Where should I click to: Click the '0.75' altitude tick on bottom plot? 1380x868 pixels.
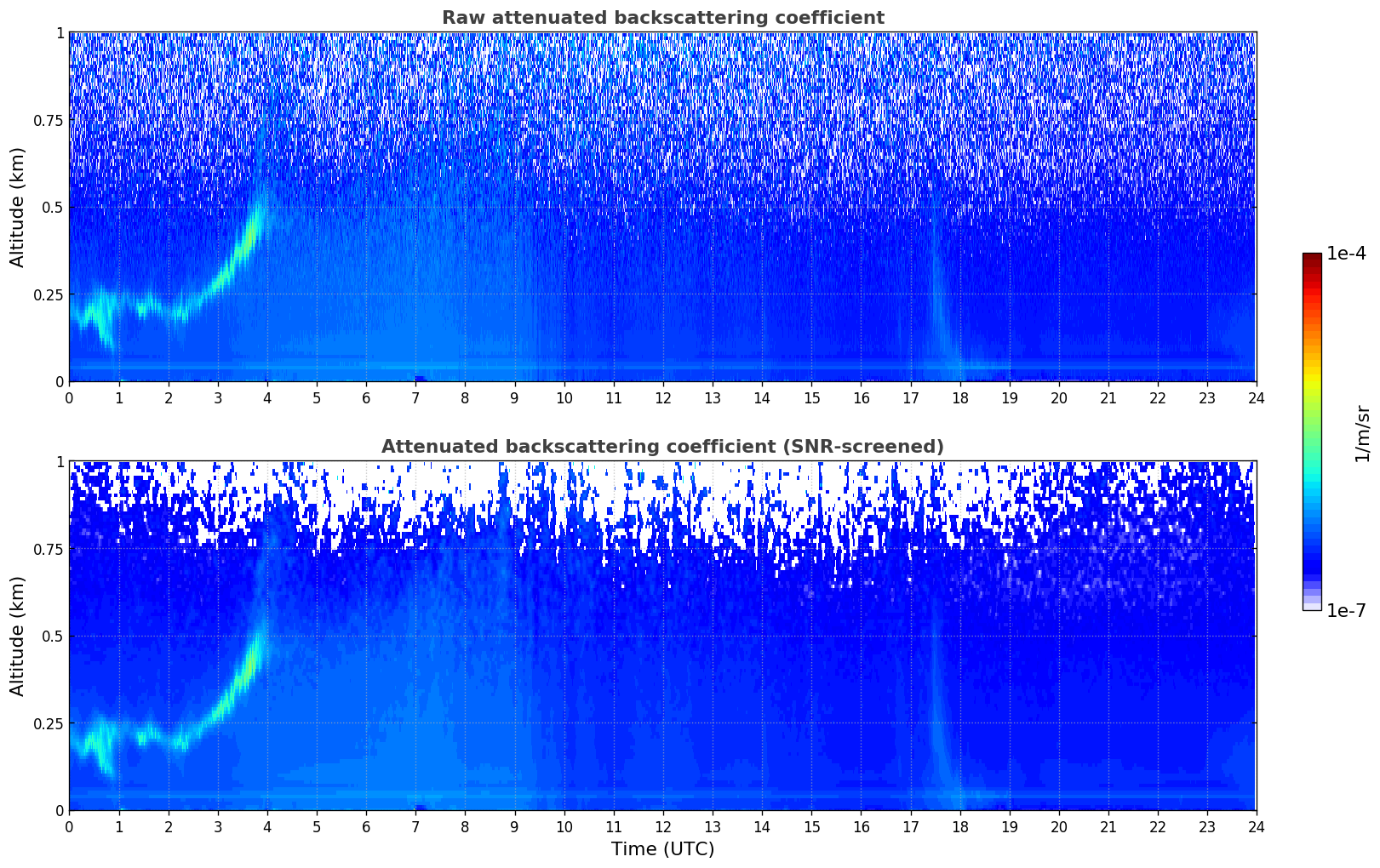(x=49, y=550)
